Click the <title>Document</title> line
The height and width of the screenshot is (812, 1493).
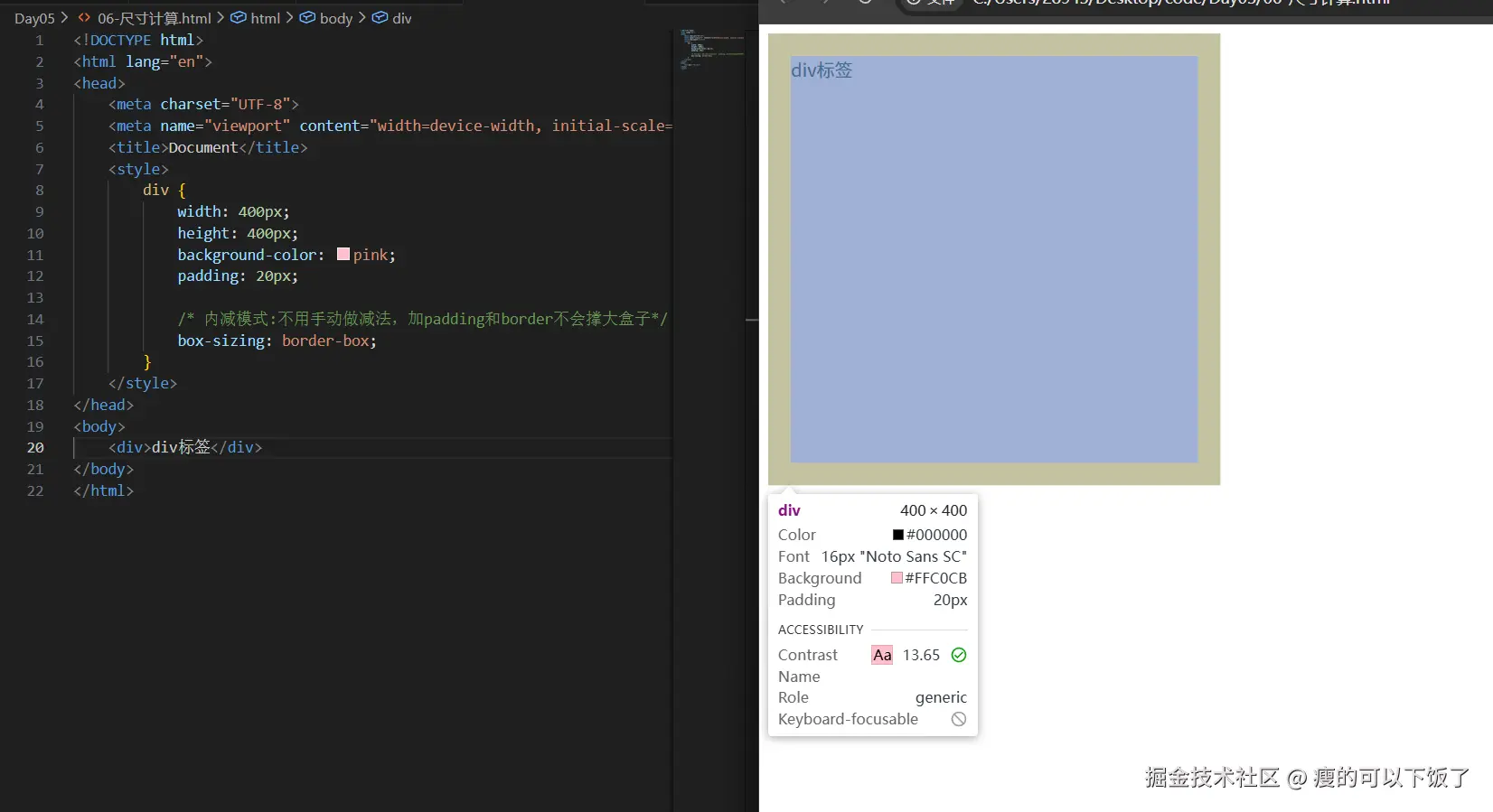[x=208, y=147]
